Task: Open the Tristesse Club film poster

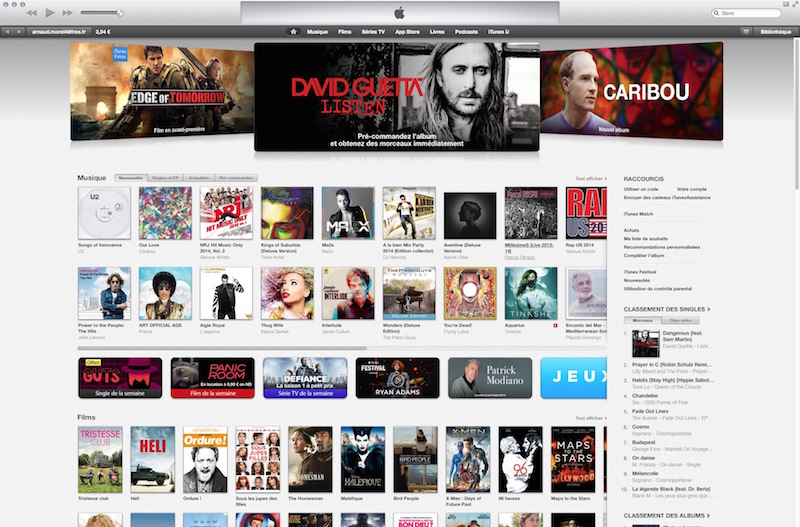Action: point(100,460)
